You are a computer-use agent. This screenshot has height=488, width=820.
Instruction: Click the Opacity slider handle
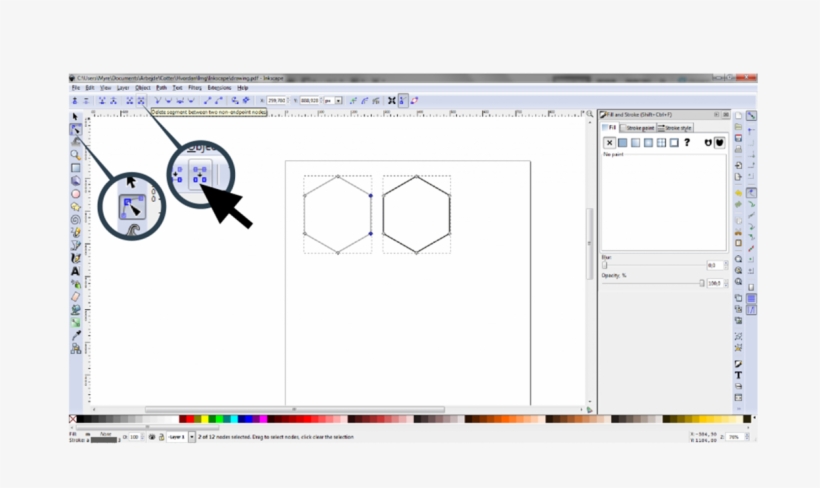click(x=702, y=283)
